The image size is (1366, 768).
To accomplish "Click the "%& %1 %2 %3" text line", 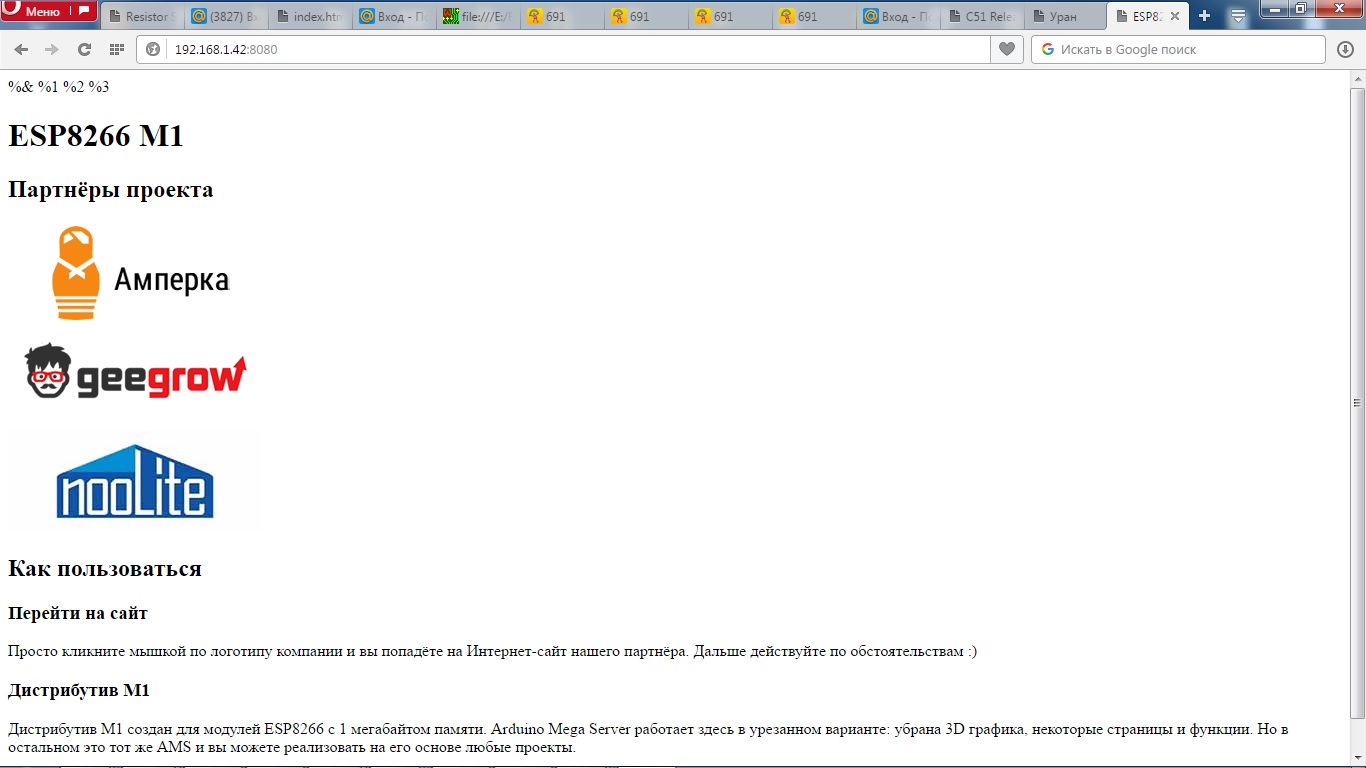I will pos(58,87).
